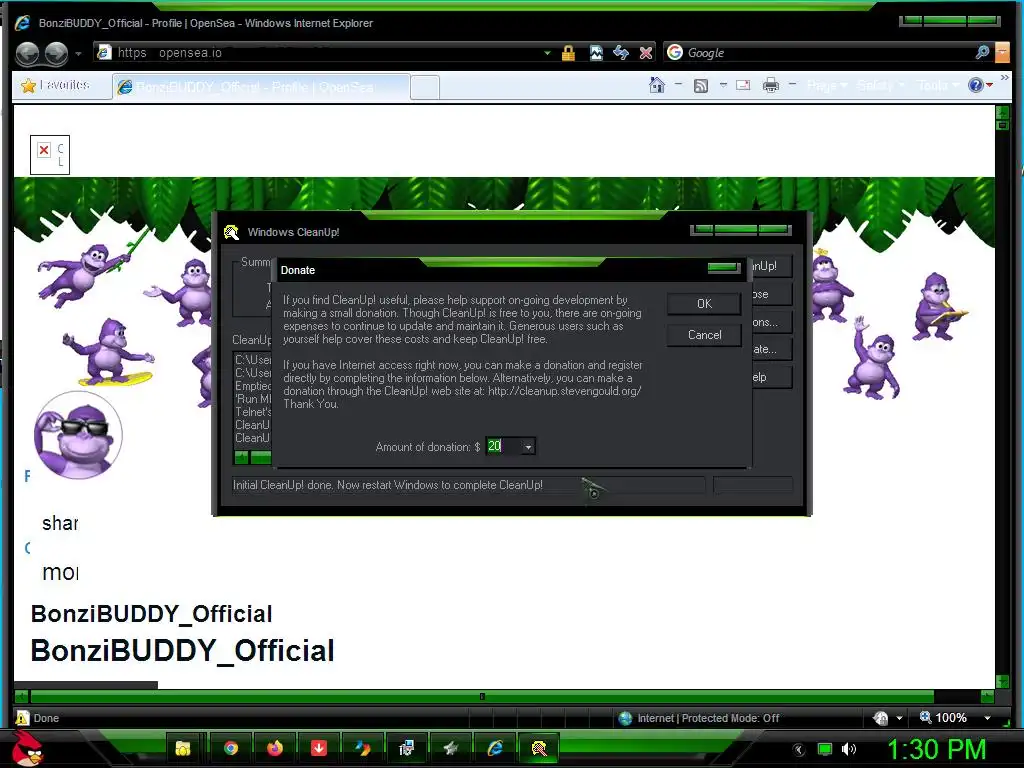Viewport: 1024px width, 768px height.
Task: Open the Safety menu in command bar
Action: tap(880, 86)
